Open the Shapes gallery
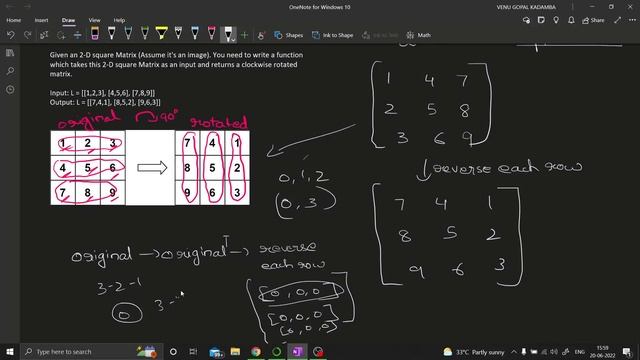This screenshot has width=640, height=360. coord(289,35)
